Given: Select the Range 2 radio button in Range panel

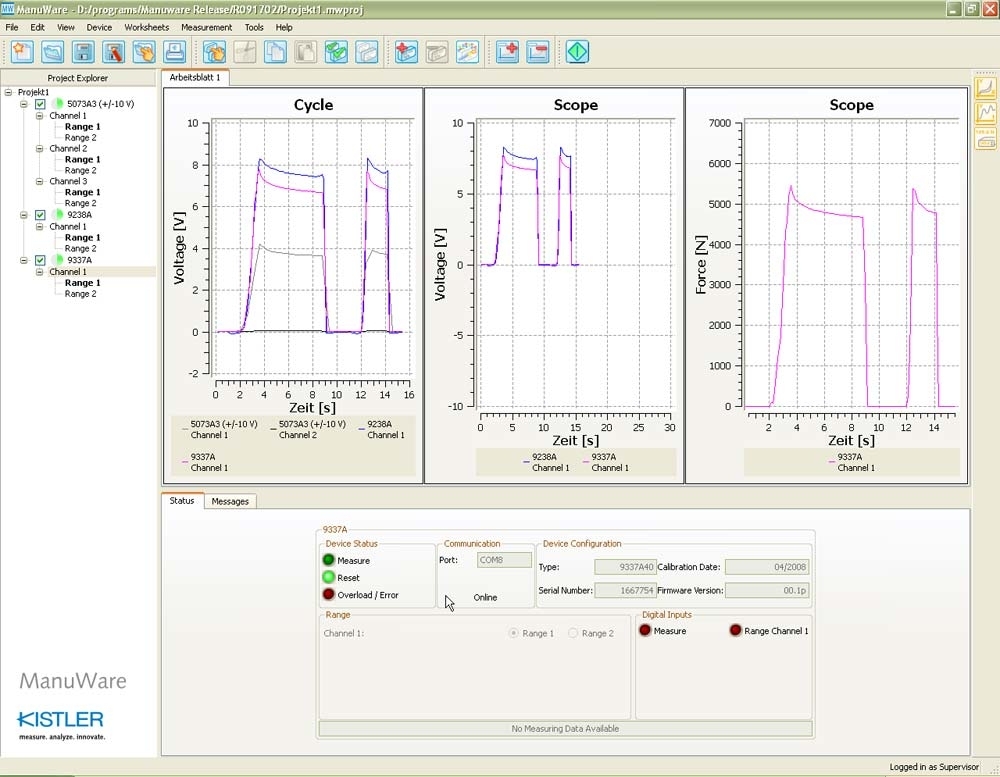Looking at the screenshot, I should tap(573, 633).
